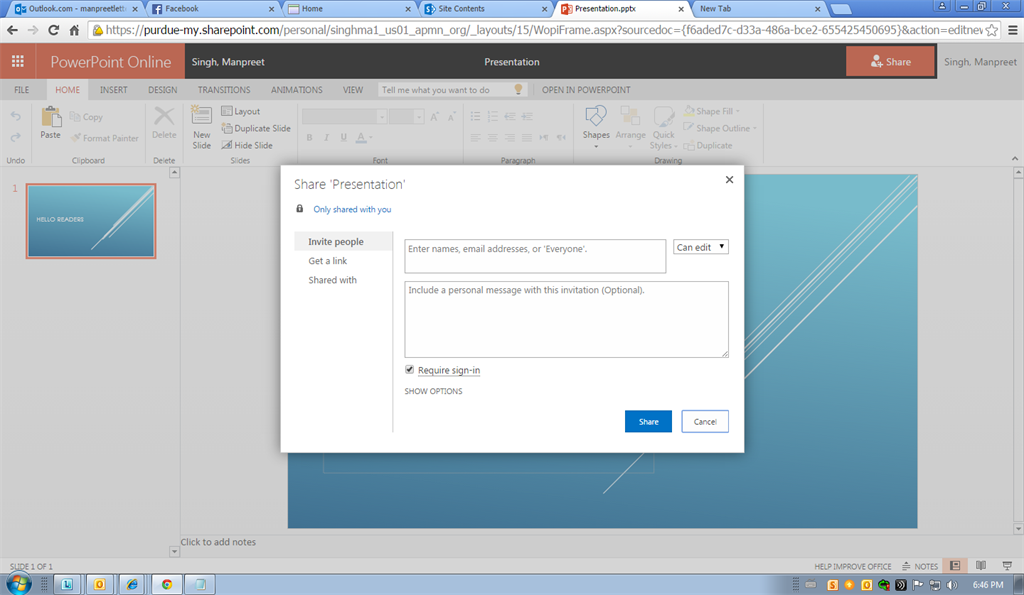Align text left in Paragraph group
The width and height of the screenshot is (1024, 595).
click(475, 137)
